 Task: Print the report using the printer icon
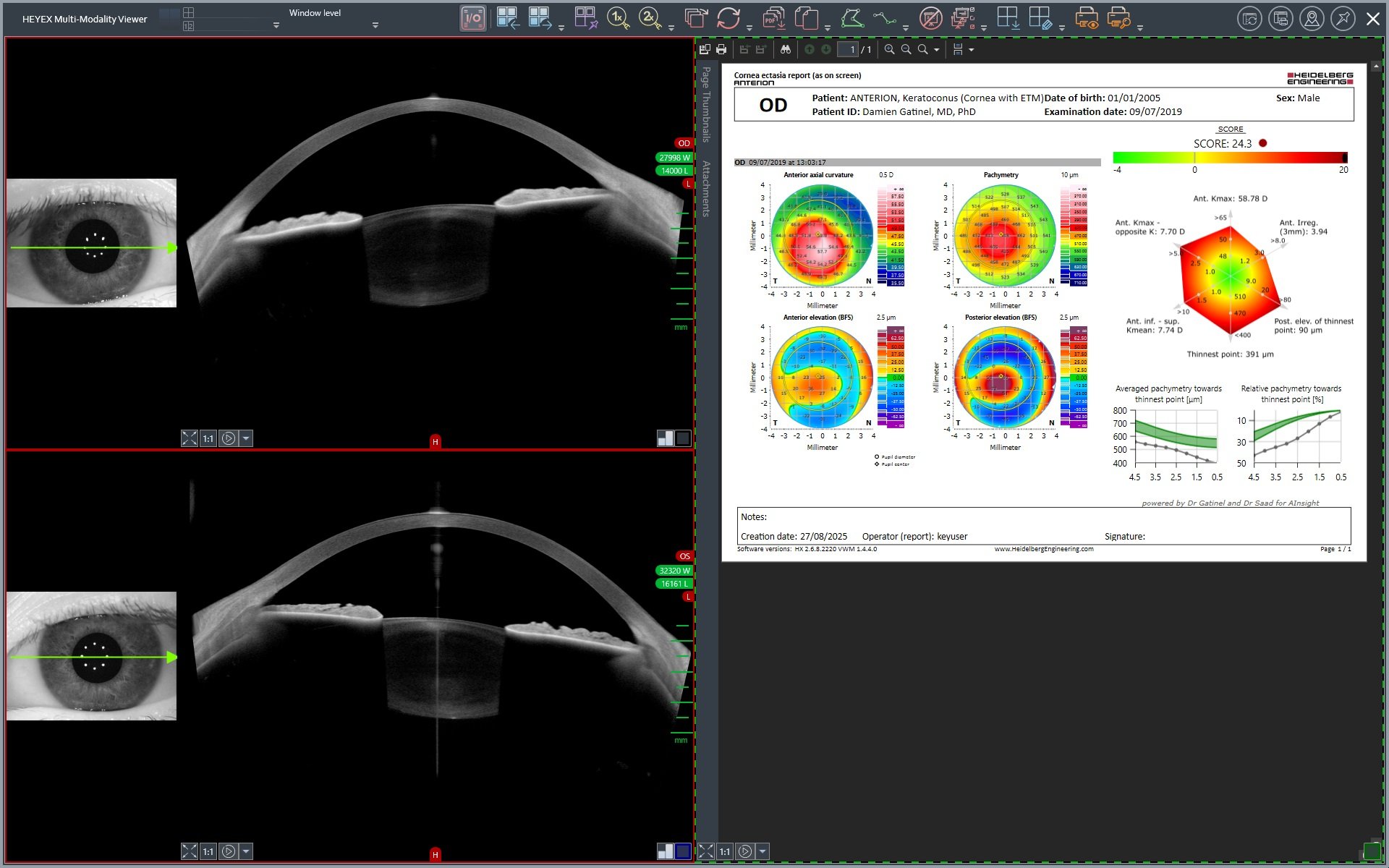(x=721, y=49)
